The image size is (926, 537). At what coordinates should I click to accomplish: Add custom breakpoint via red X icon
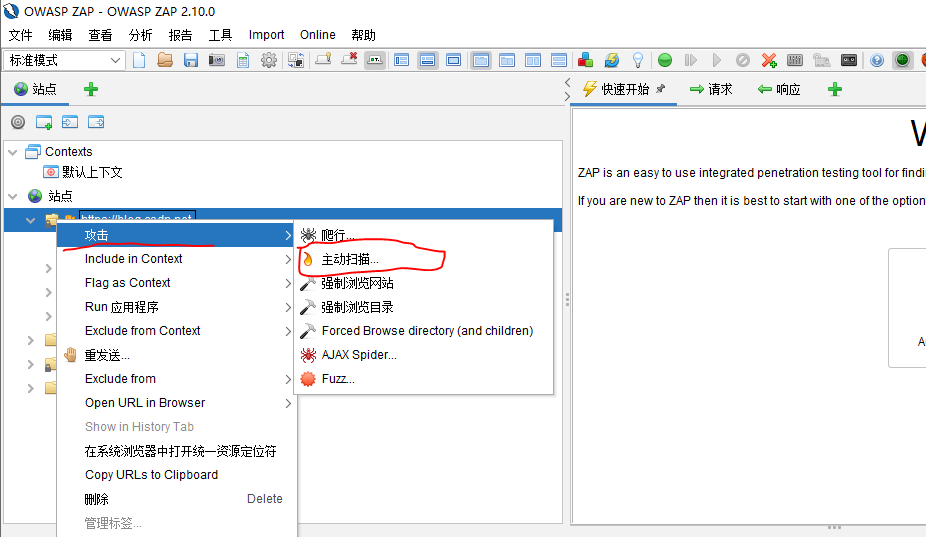pos(769,60)
